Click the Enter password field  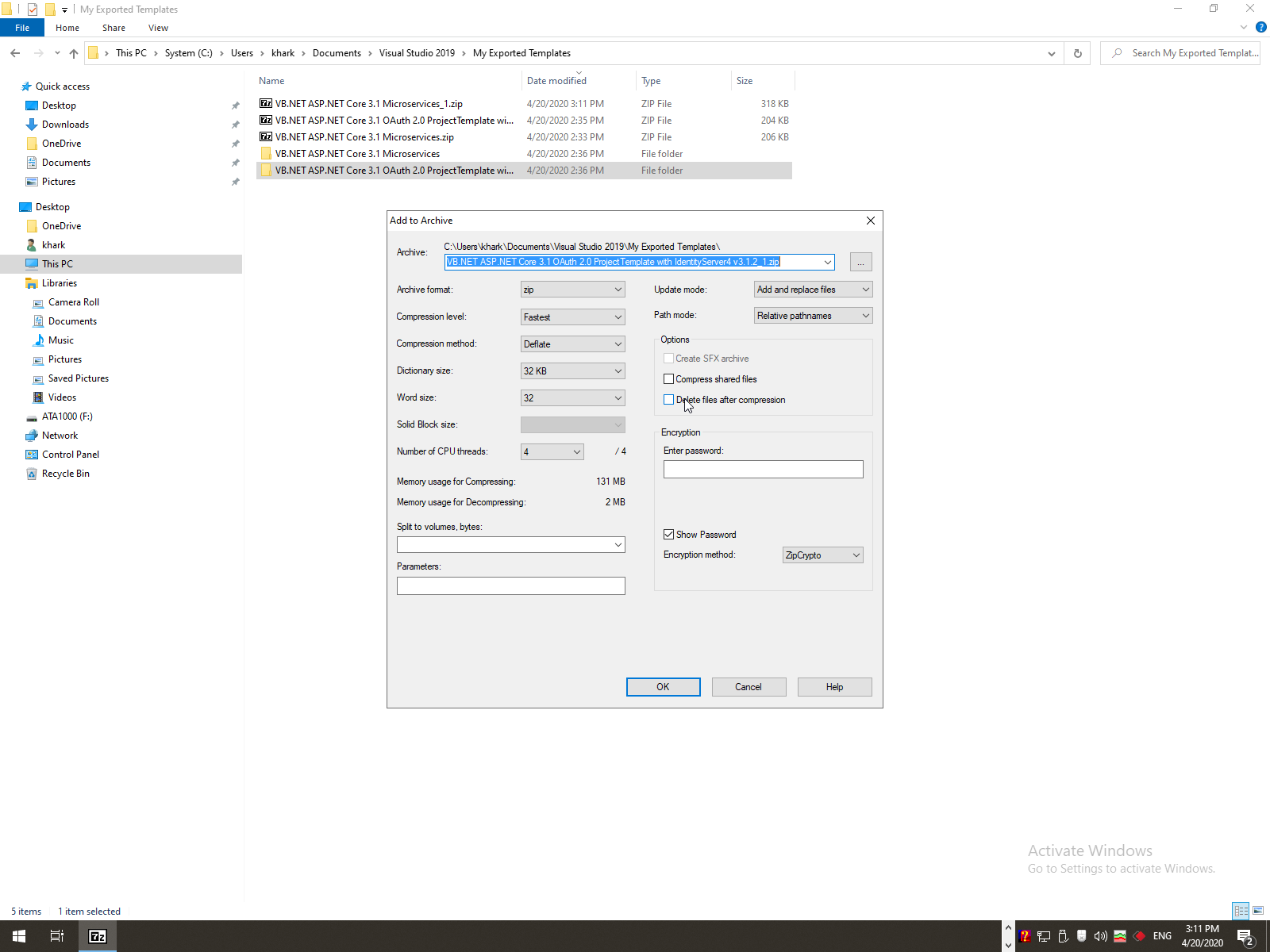point(764,470)
